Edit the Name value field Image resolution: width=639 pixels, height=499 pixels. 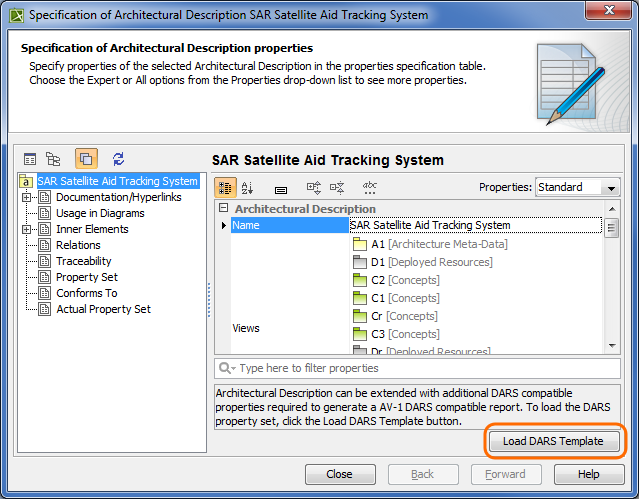click(x=476, y=225)
